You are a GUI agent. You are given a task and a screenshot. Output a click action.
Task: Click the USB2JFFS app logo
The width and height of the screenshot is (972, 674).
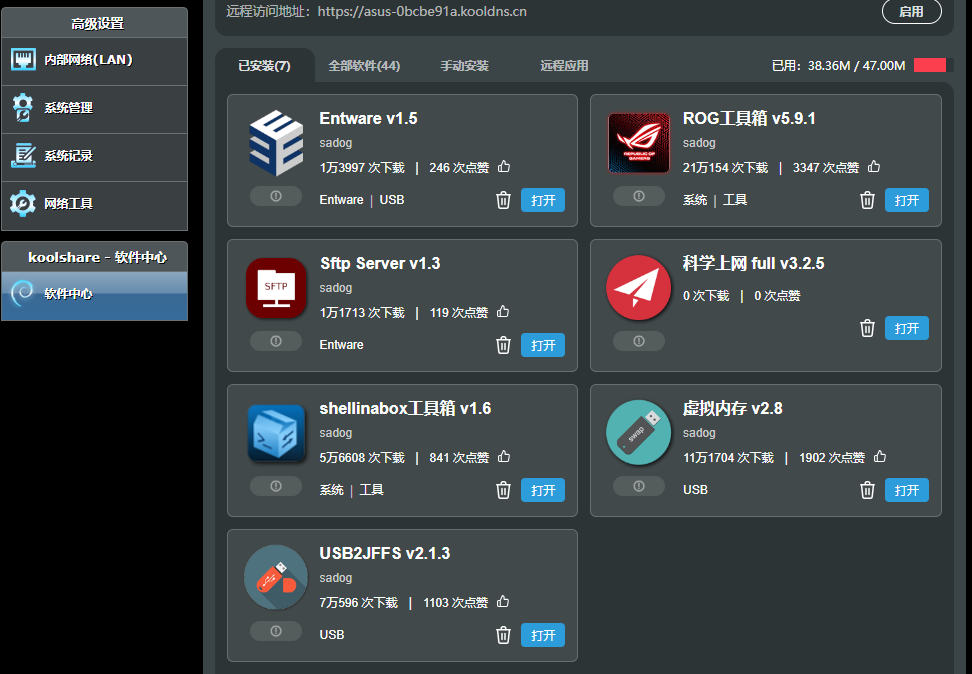[x=276, y=577]
